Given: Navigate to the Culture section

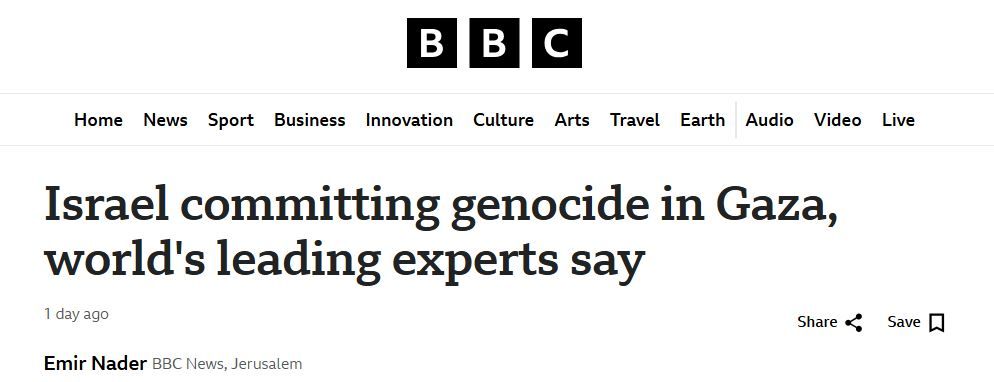Looking at the screenshot, I should [503, 120].
